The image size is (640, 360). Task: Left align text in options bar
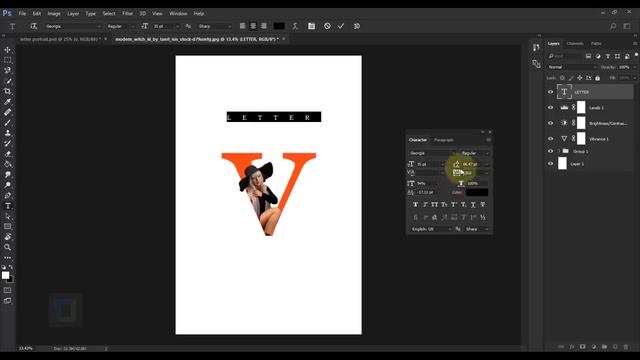coord(242,26)
